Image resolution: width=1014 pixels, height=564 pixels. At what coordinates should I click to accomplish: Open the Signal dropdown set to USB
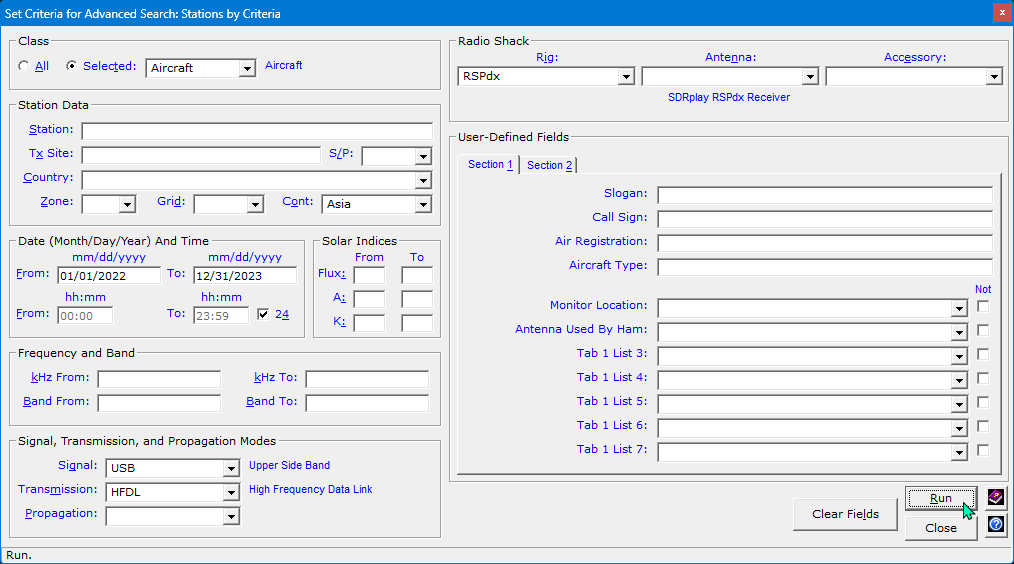pyautogui.click(x=231, y=468)
